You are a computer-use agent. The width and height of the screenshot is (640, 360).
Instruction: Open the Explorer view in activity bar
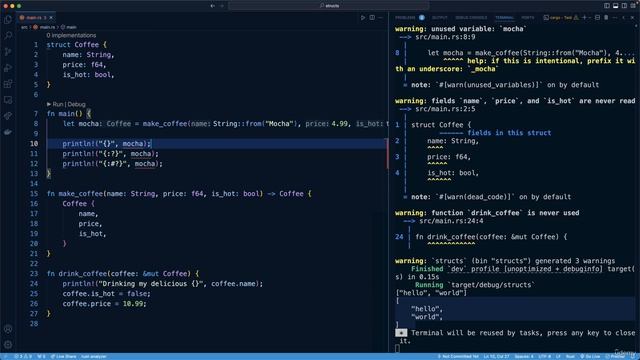[x=8, y=20]
